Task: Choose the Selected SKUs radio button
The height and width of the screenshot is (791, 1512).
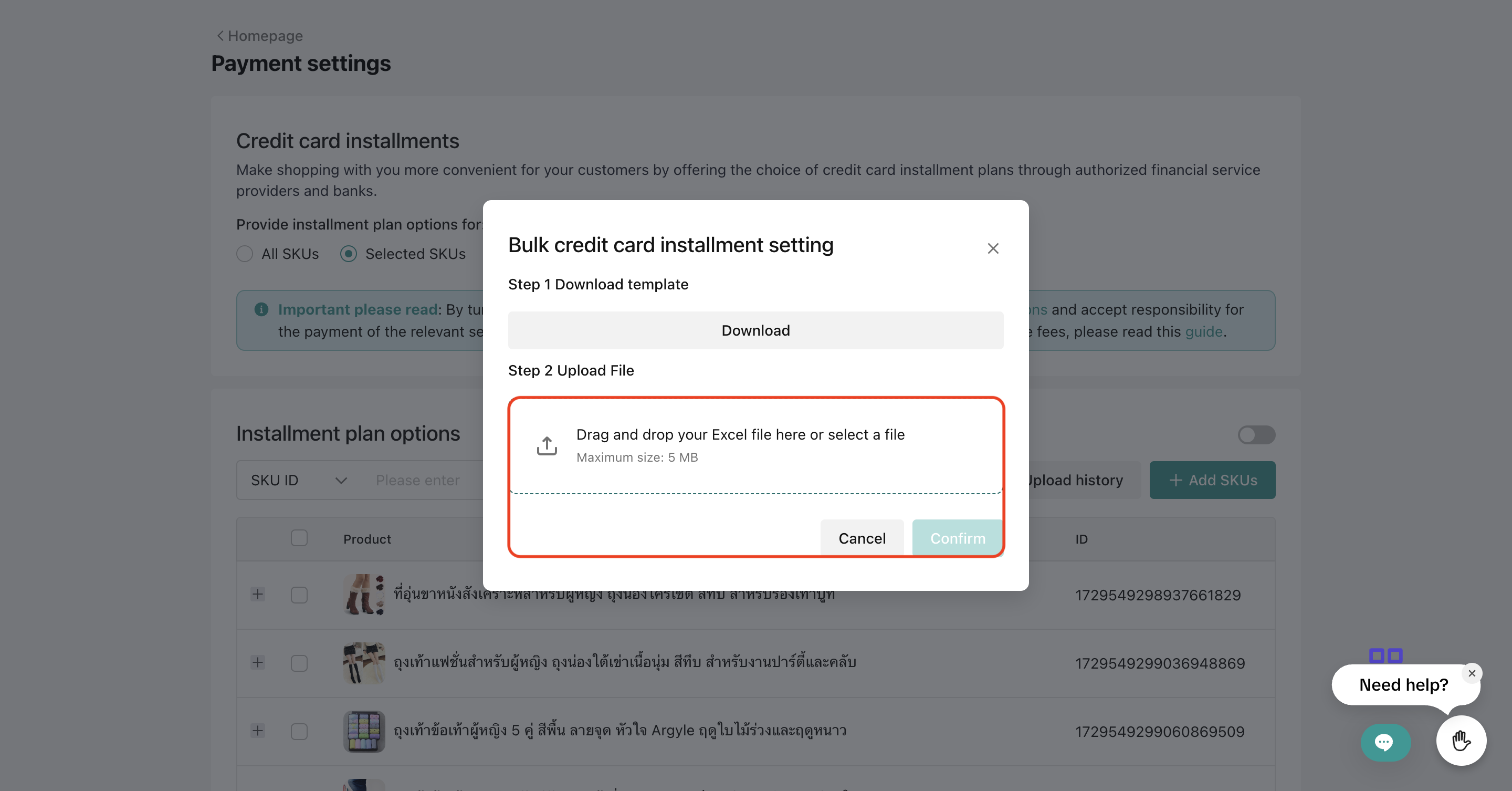Action: coord(349,254)
